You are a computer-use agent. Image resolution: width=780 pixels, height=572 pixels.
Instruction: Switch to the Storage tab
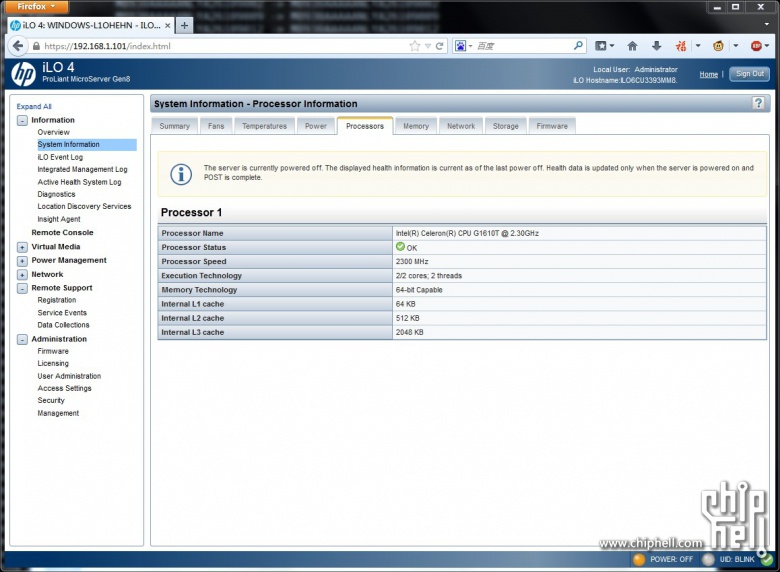pos(506,126)
